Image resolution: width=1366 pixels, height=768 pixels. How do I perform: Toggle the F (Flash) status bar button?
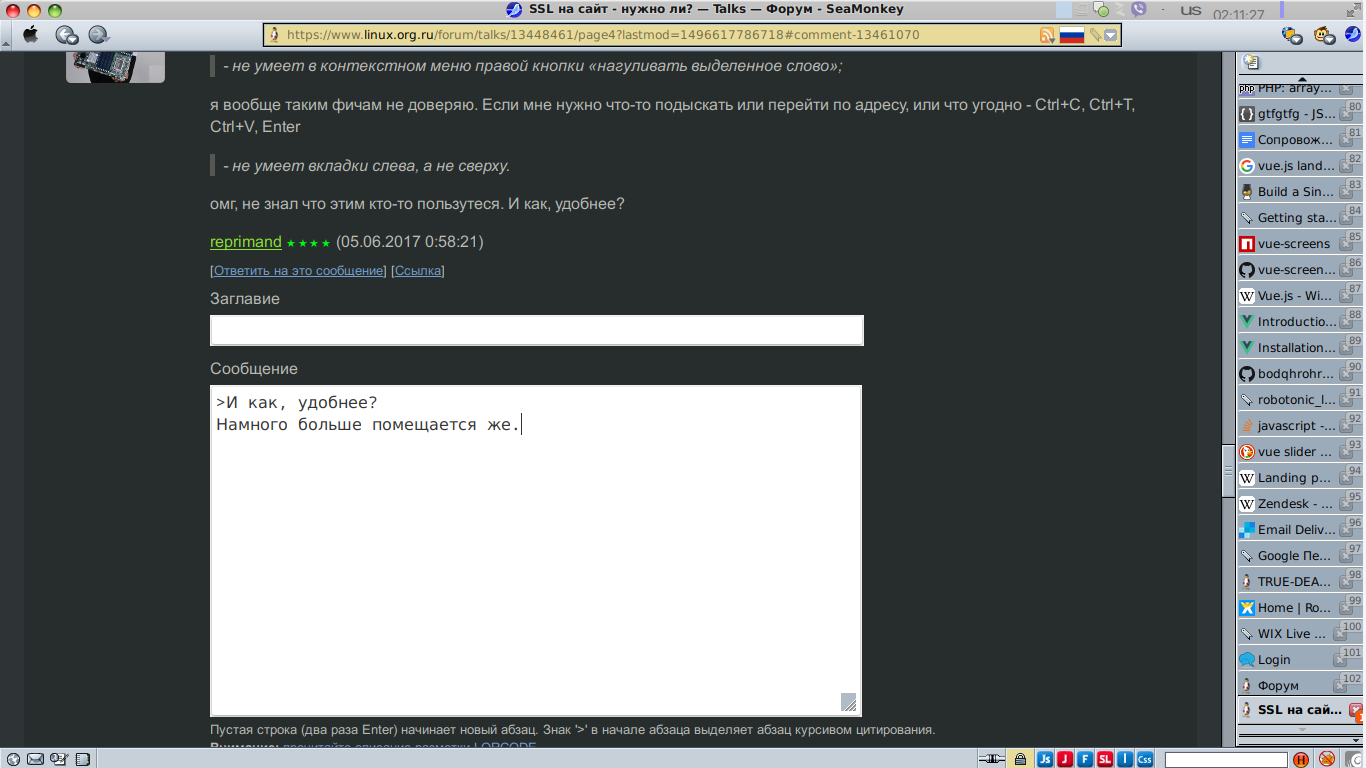click(1085, 759)
